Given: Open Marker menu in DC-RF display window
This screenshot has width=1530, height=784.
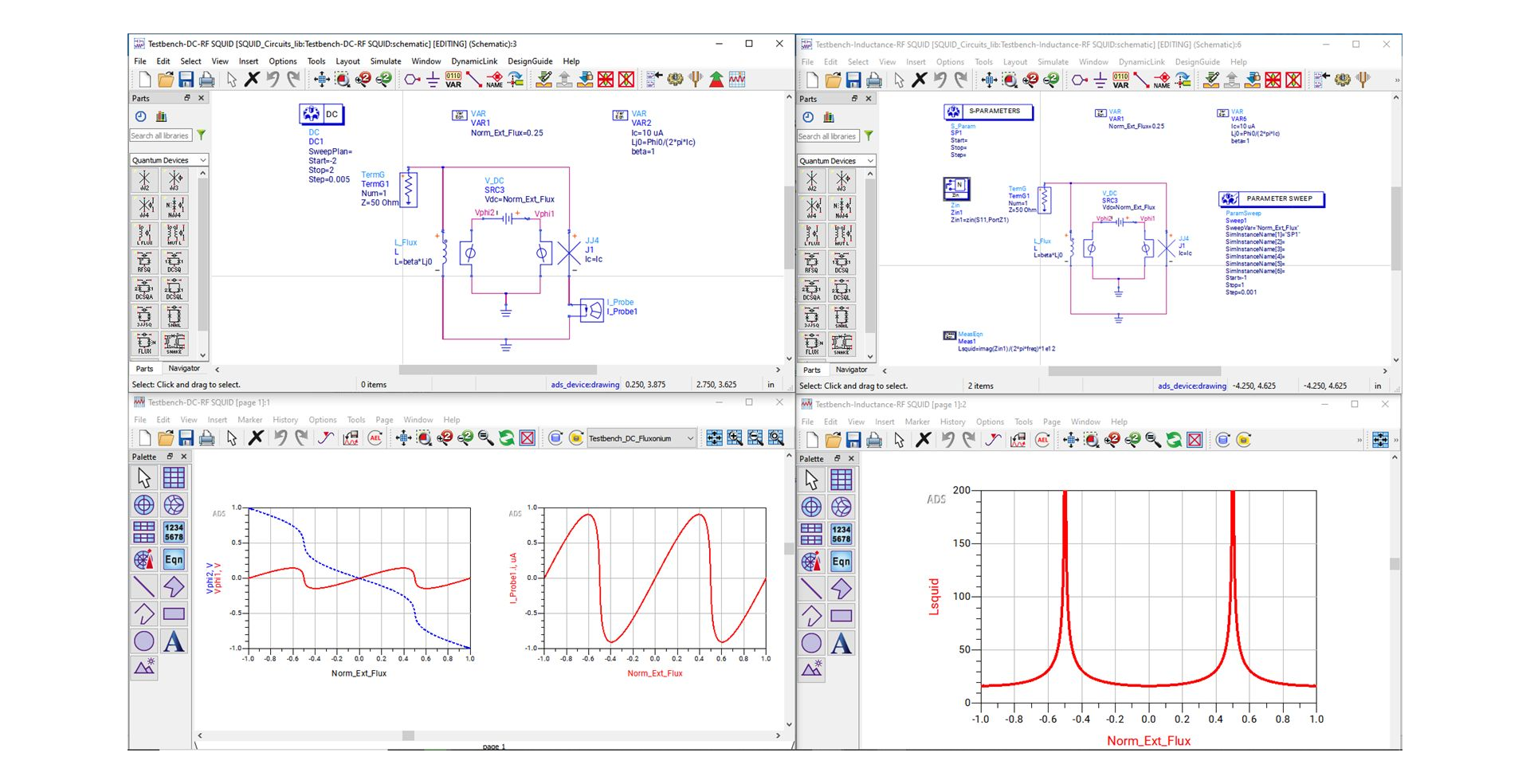Looking at the screenshot, I should pyautogui.click(x=249, y=420).
